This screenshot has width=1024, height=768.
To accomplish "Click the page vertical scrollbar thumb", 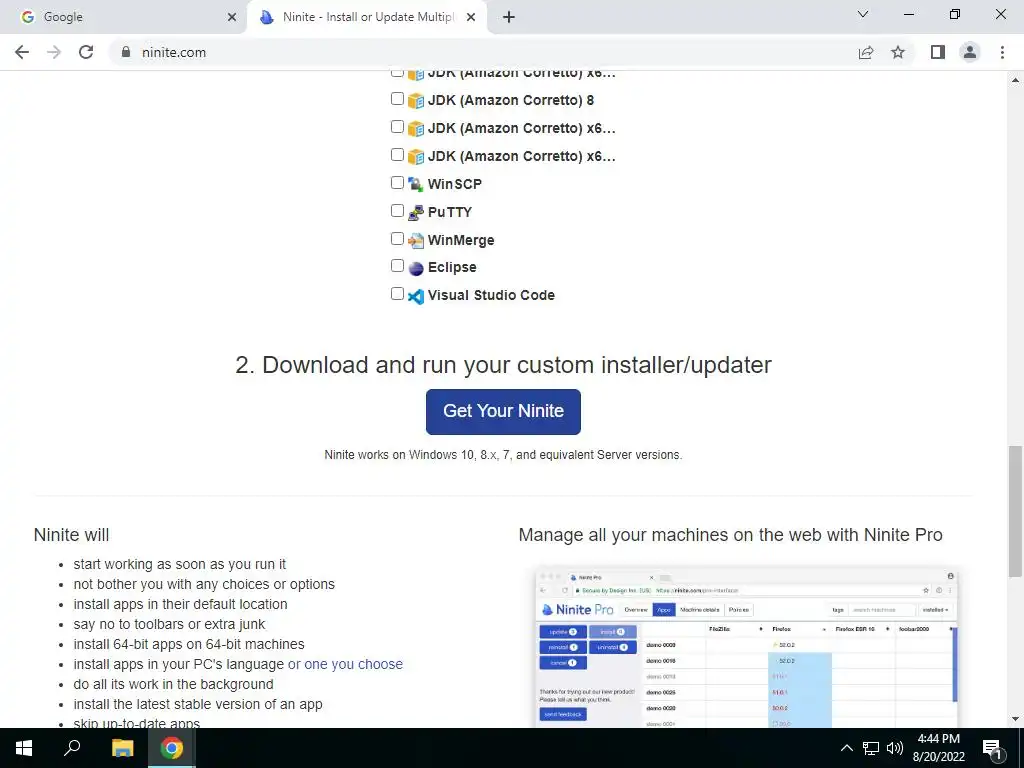I will tap(1015, 511).
